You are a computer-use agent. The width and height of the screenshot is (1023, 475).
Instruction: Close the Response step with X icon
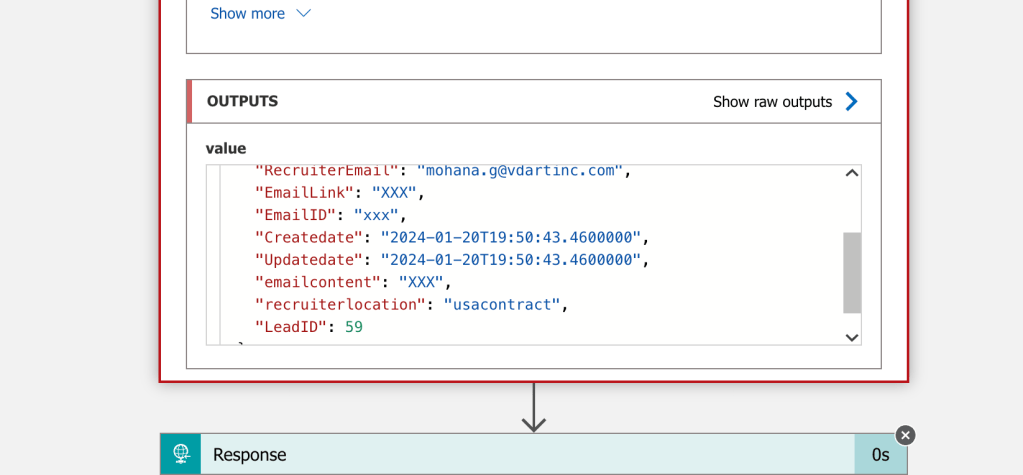[x=905, y=435]
